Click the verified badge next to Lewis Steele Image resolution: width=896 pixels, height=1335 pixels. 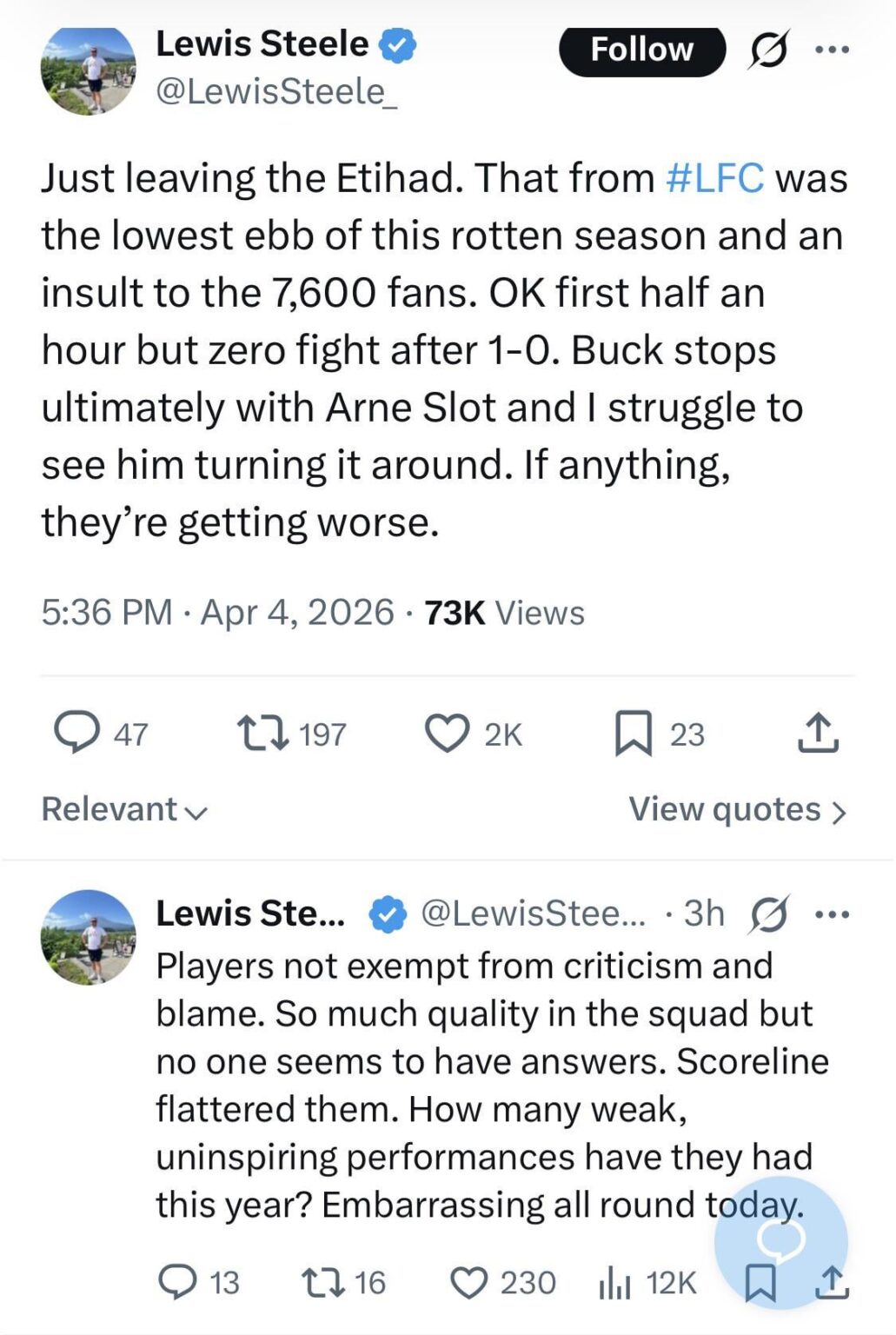[x=396, y=42]
